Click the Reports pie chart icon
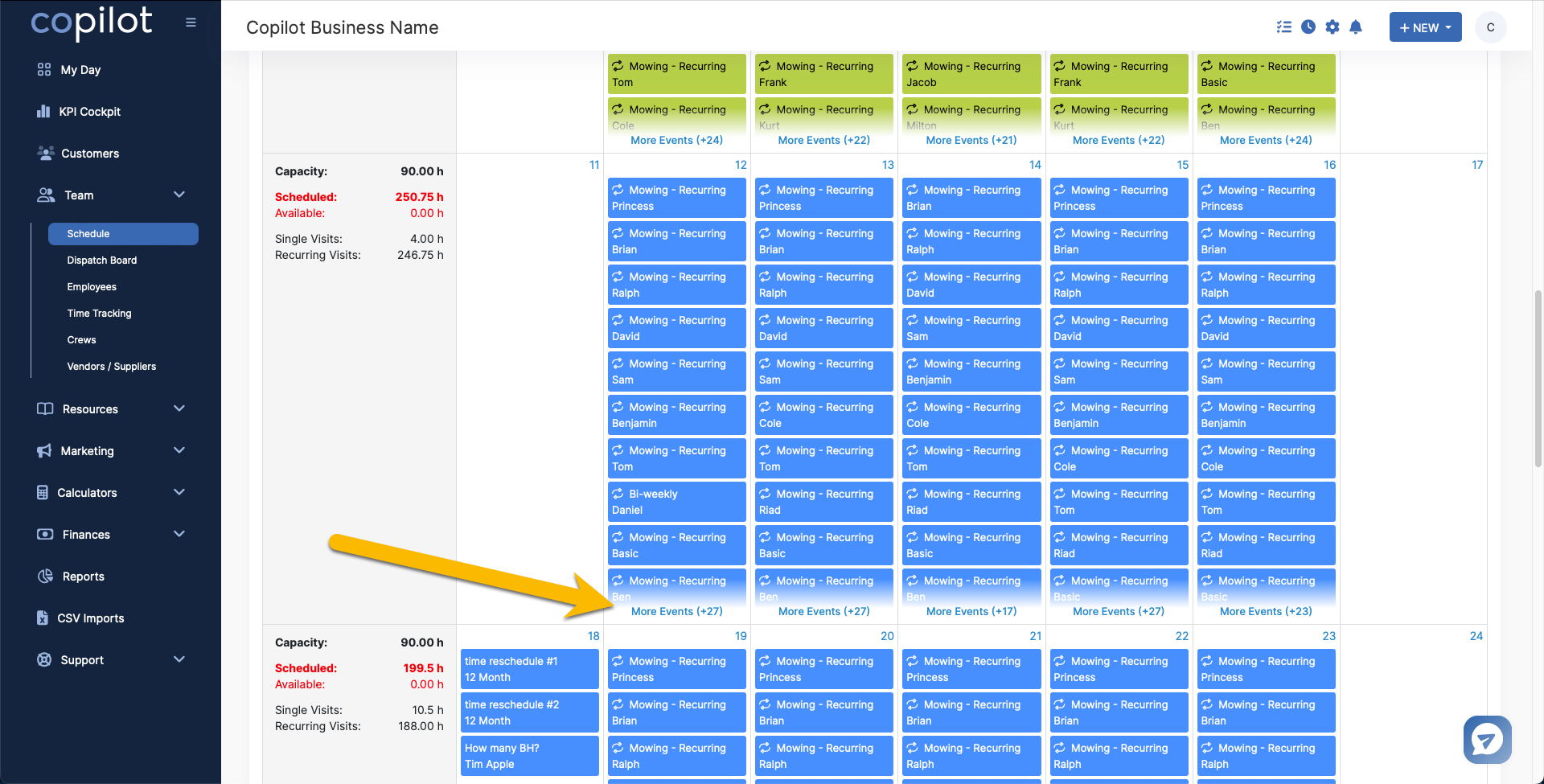This screenshot has height=784, width=1544. pos(45,577)
